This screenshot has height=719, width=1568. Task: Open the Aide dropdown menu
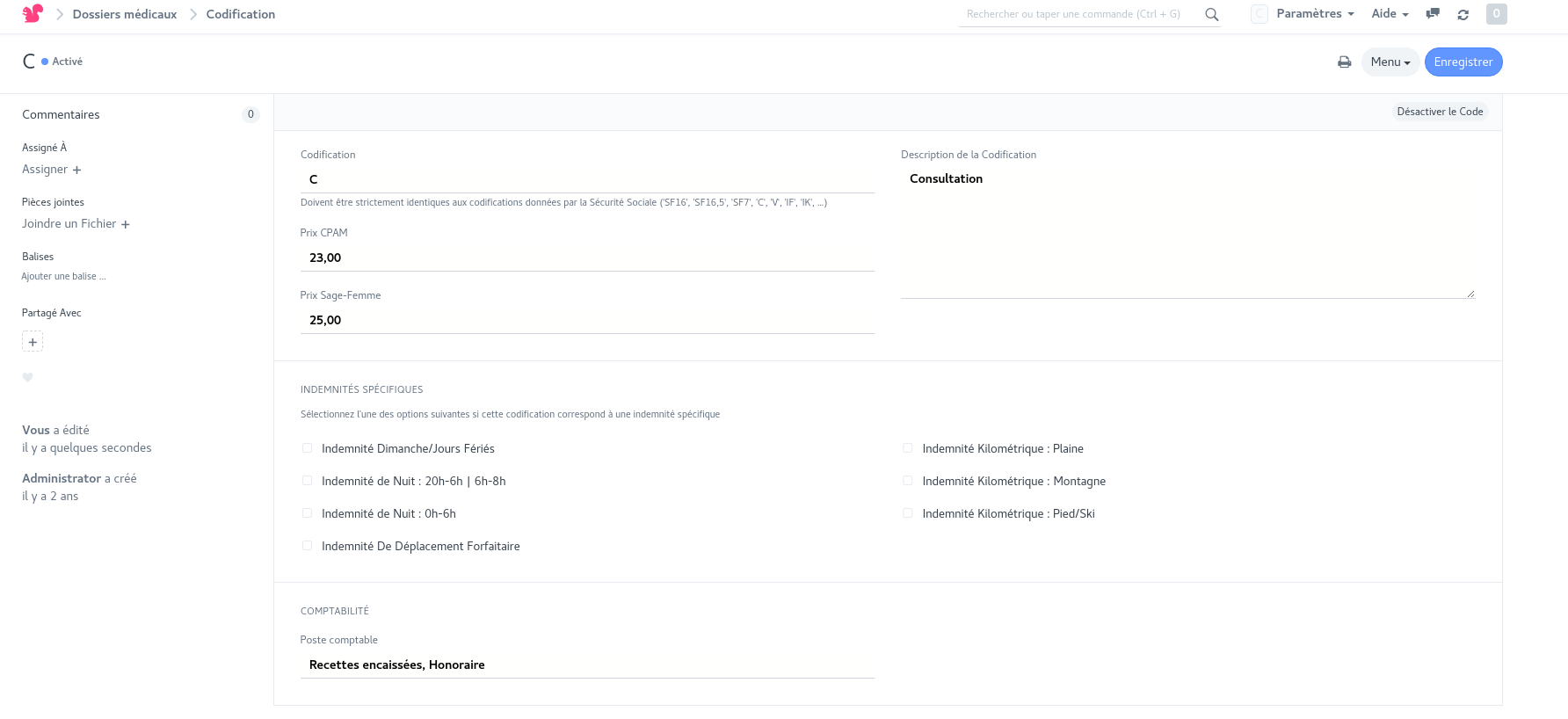[1390, 14]
